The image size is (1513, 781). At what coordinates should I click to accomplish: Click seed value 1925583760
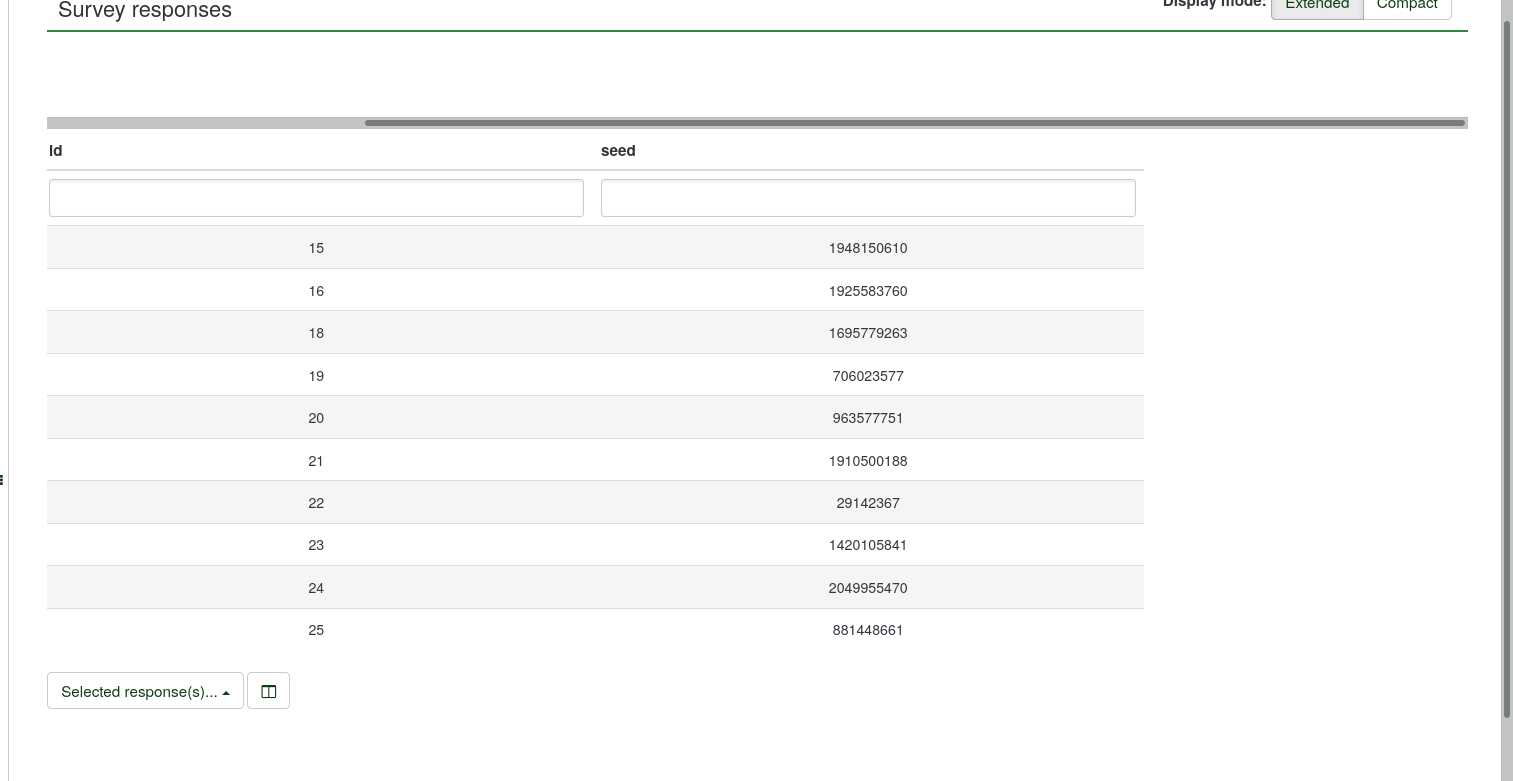867,291
